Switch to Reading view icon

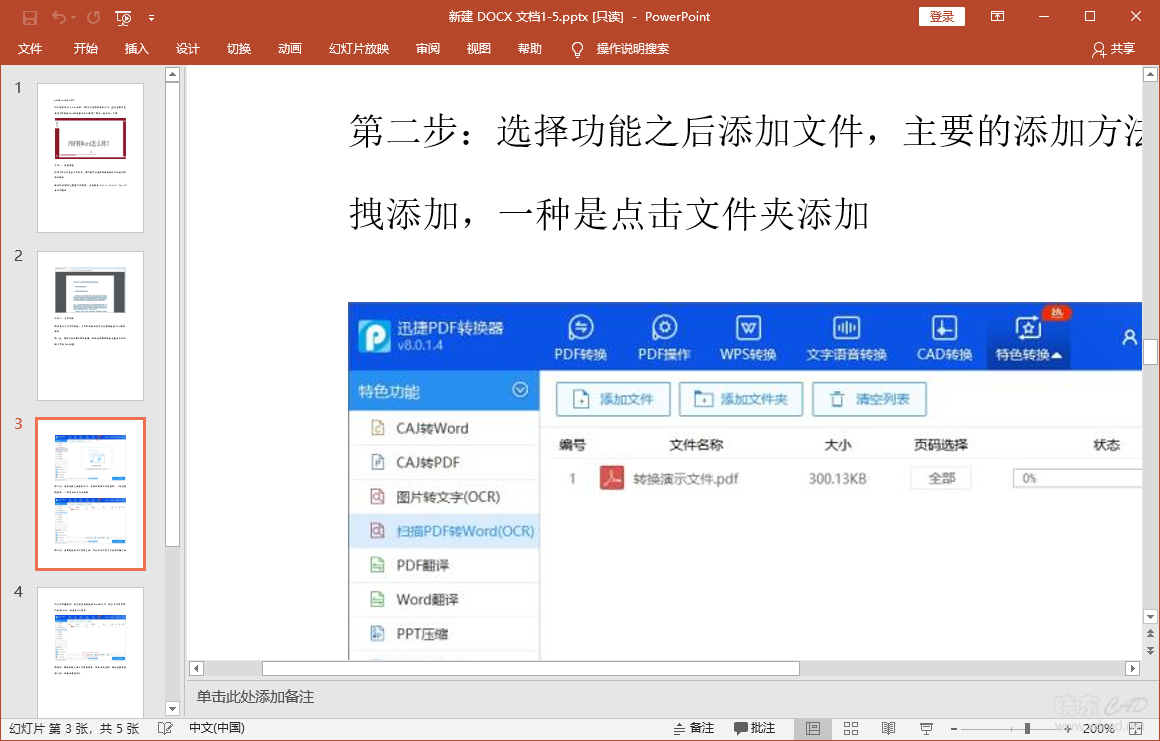[x=888, y=728]
